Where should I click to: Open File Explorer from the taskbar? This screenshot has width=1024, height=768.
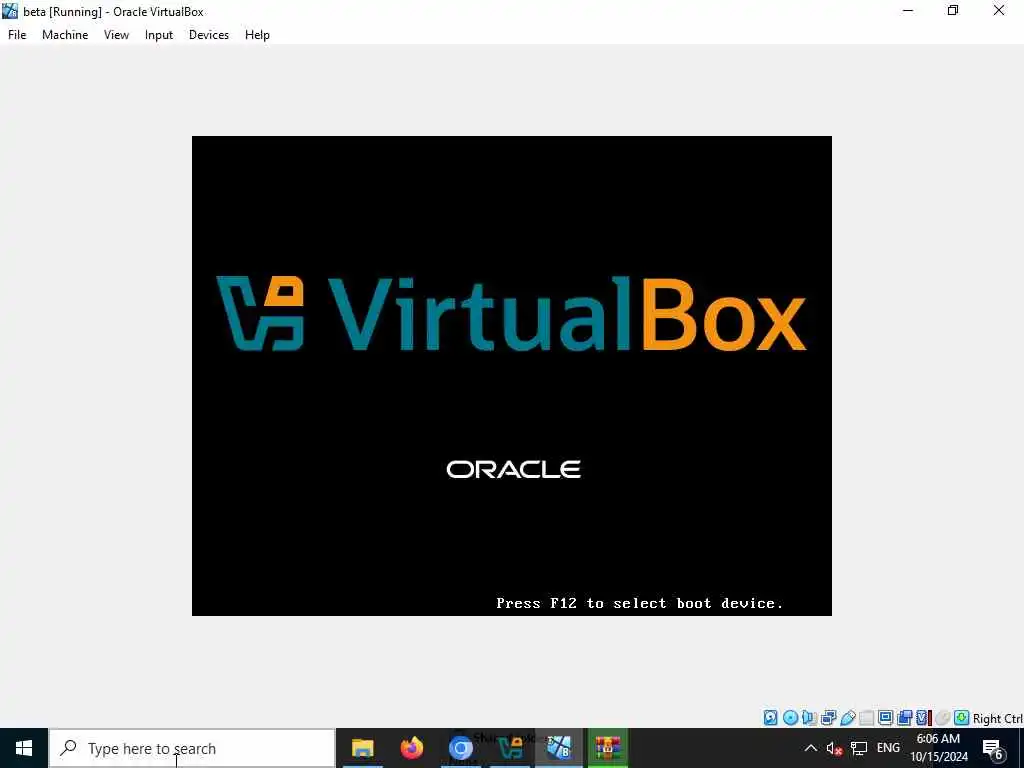point(362,748)
